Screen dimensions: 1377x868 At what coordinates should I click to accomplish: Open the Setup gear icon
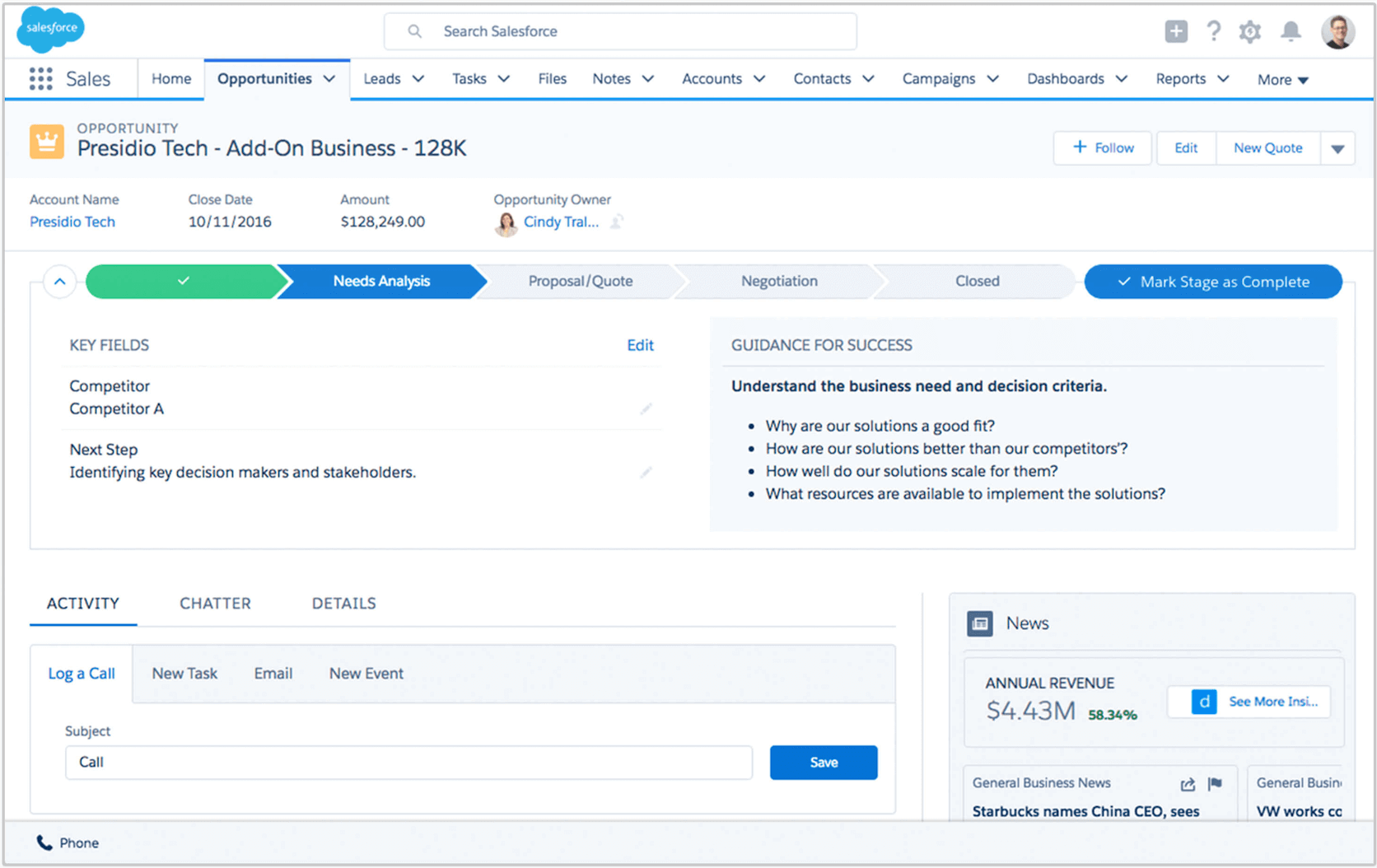coord(1249,31)
